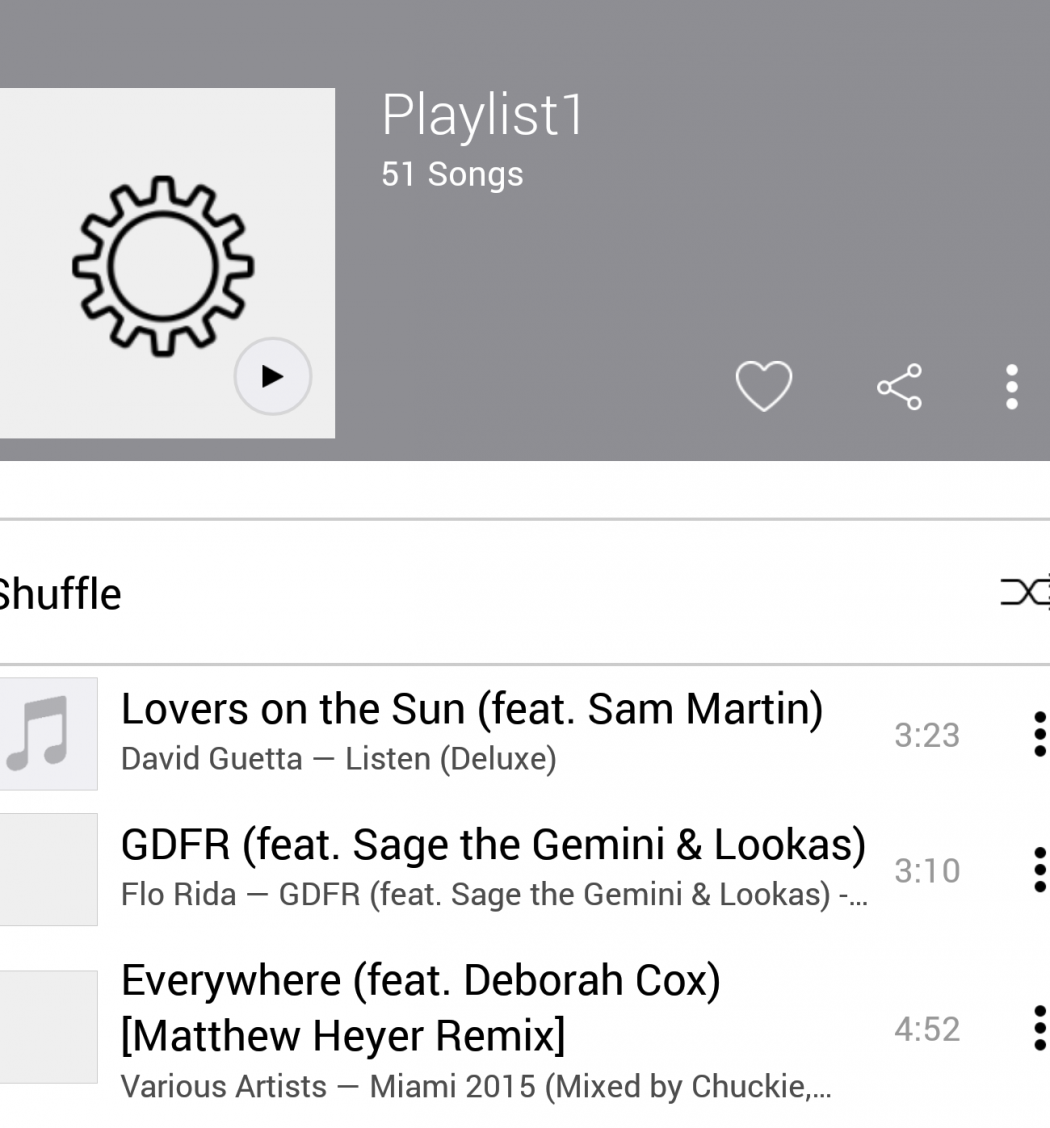This screenshot has width=1050, height=1128.
Task: Tap the Shuffle label
Action: (60, 594)
